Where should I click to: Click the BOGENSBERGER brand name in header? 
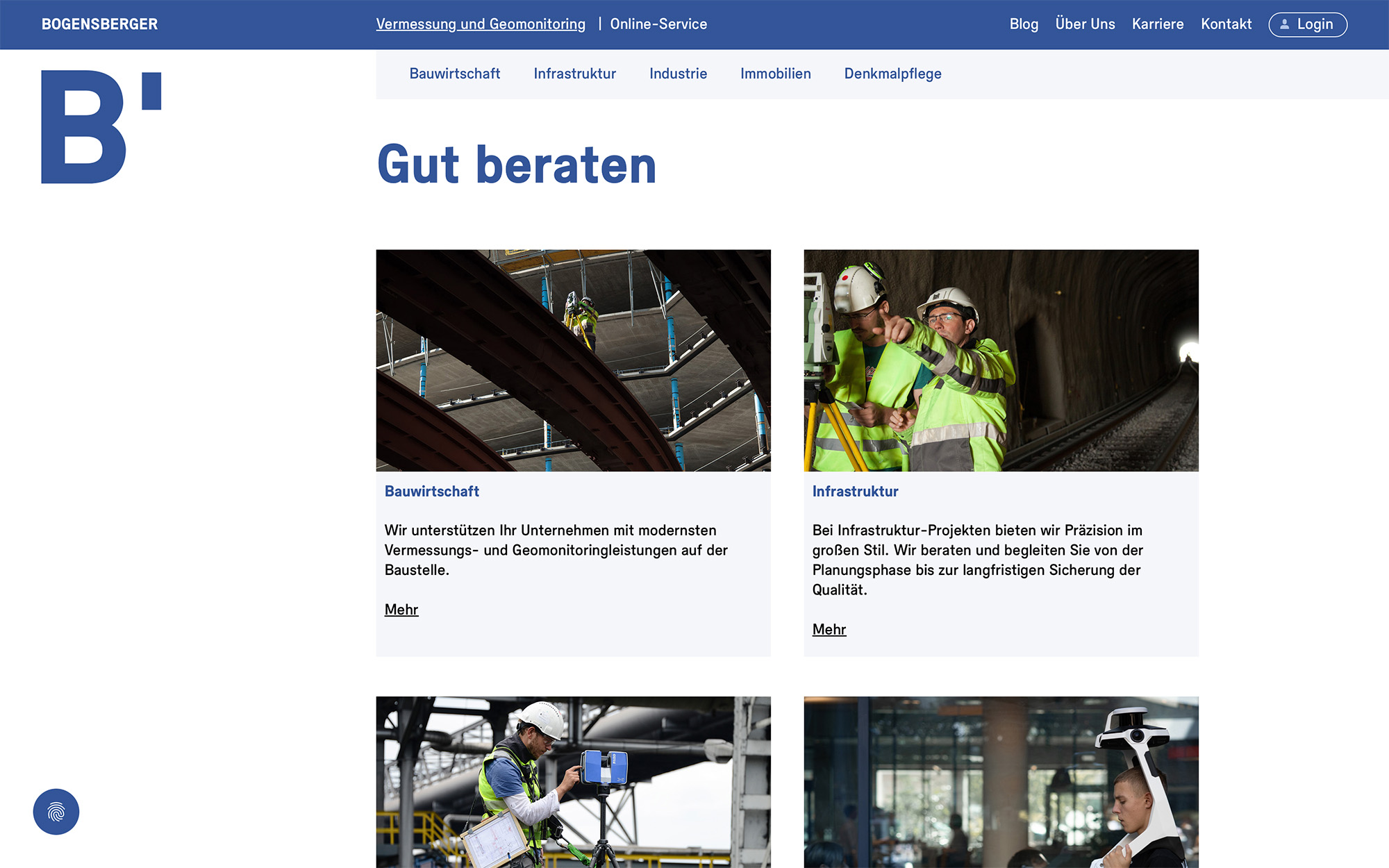99,24
